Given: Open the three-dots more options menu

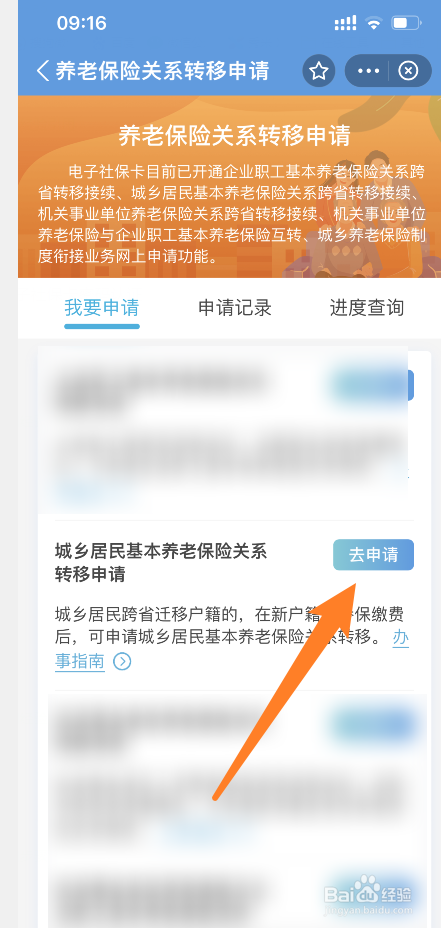Looking at the screenshot, I should pyautogui.click(x=368, y=72).
